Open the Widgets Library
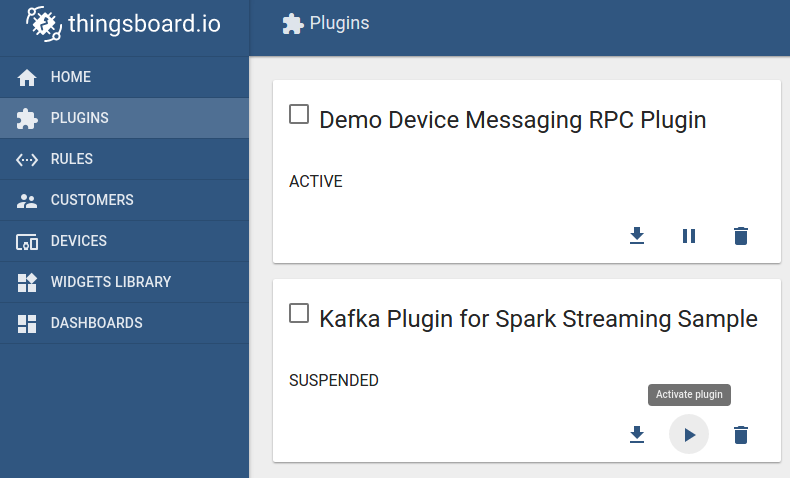 click(x=110, y=282)
